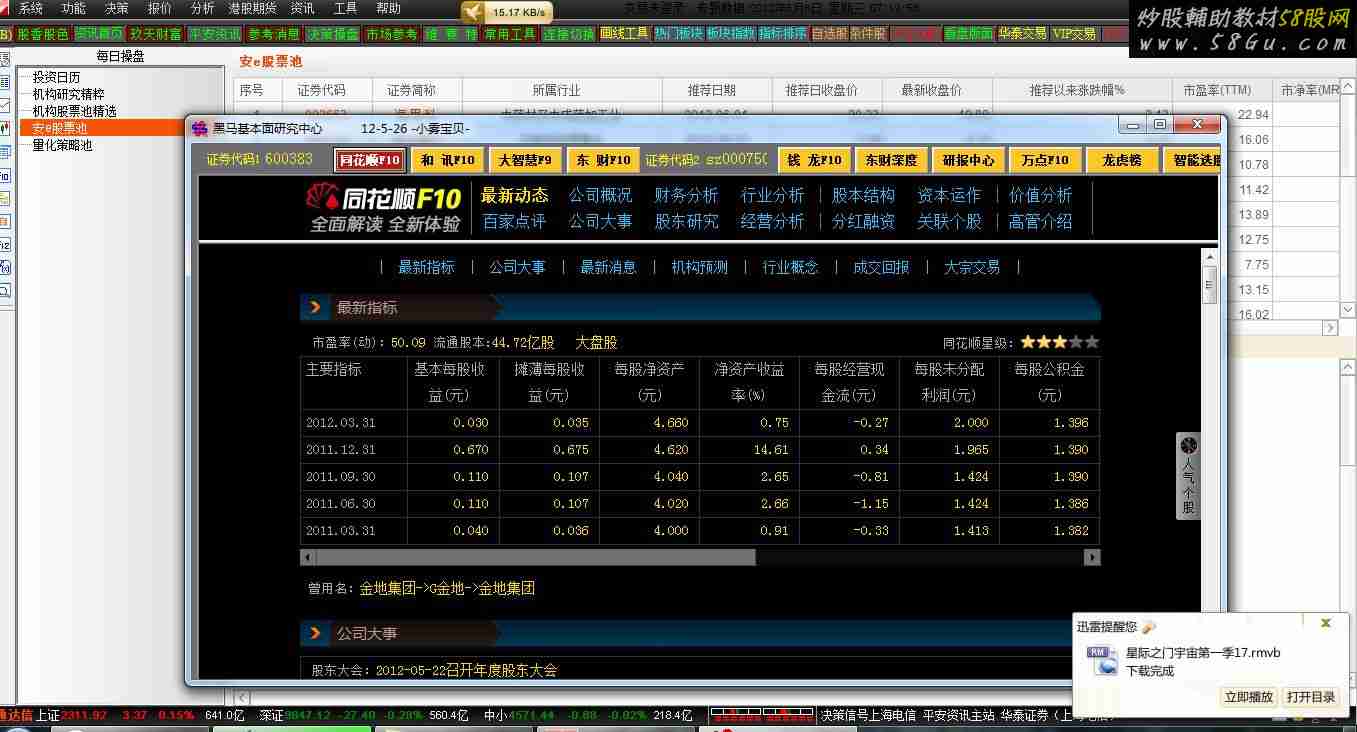Select 机构股票池精选 in the left tree

point(74,111)
